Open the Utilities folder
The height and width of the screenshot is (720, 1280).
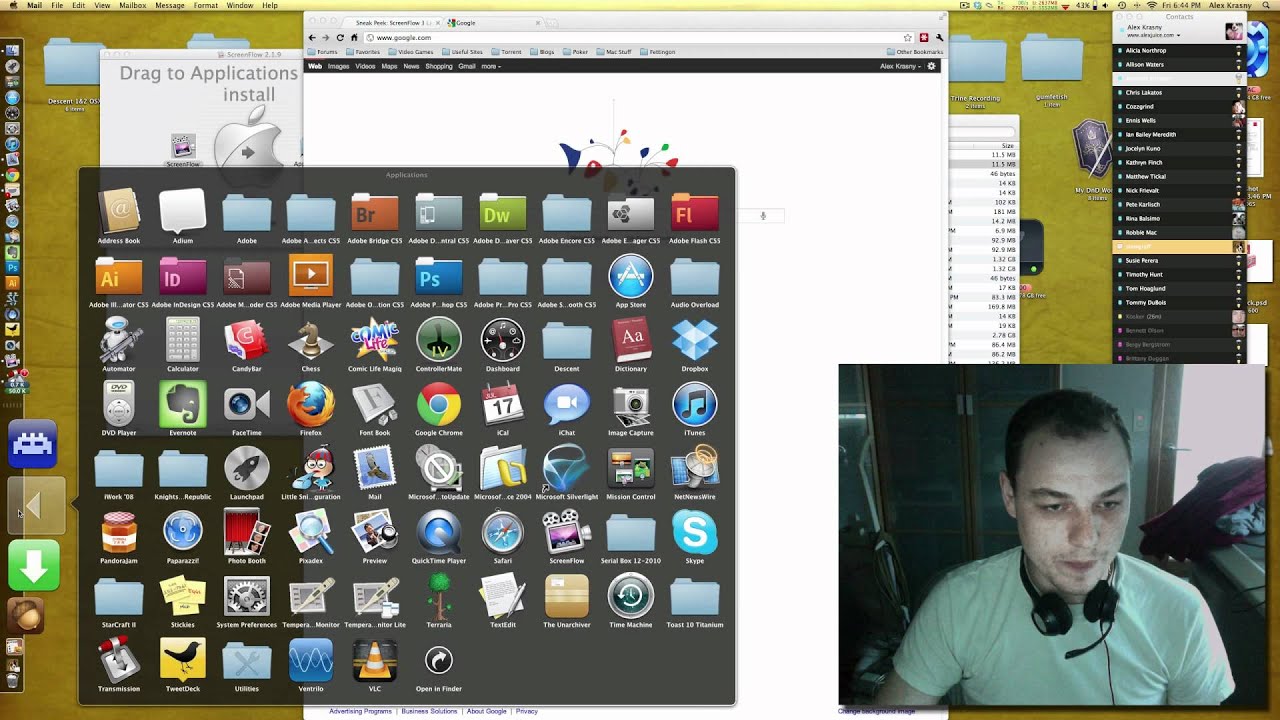247,661
